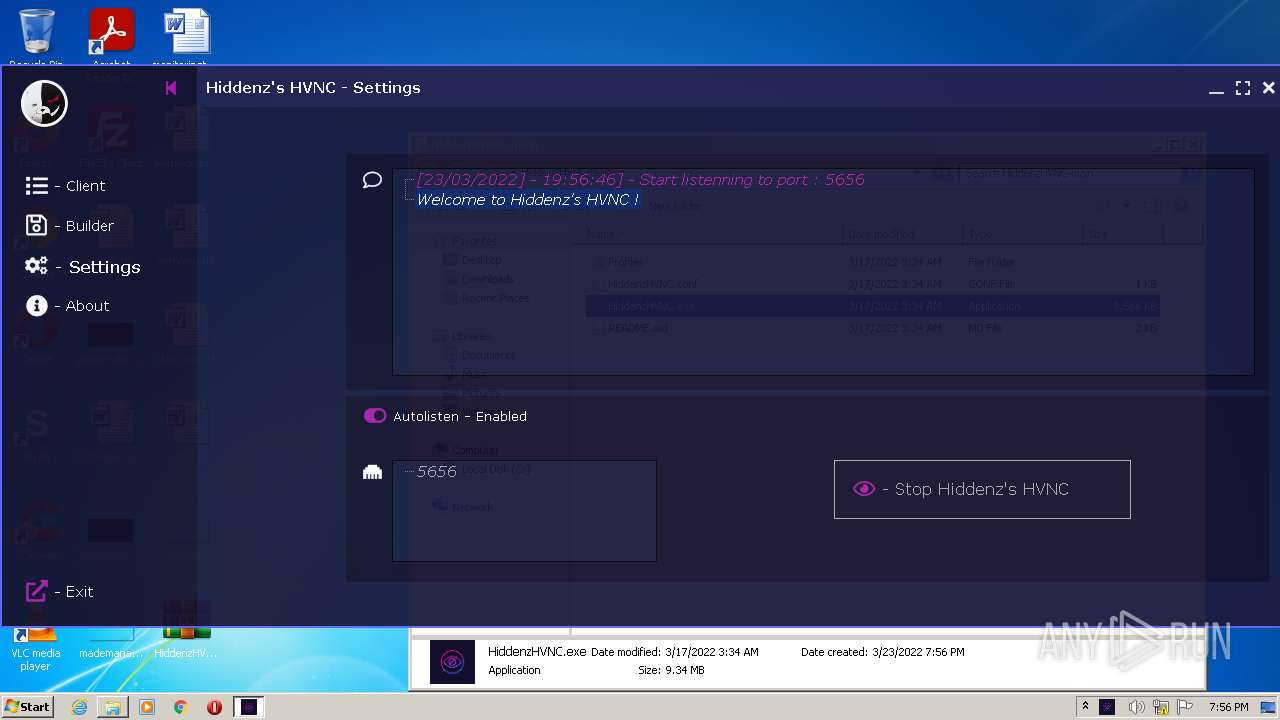
Task: Collapse the sidebar with the purple arrow icon
Action: click(171, 88)
